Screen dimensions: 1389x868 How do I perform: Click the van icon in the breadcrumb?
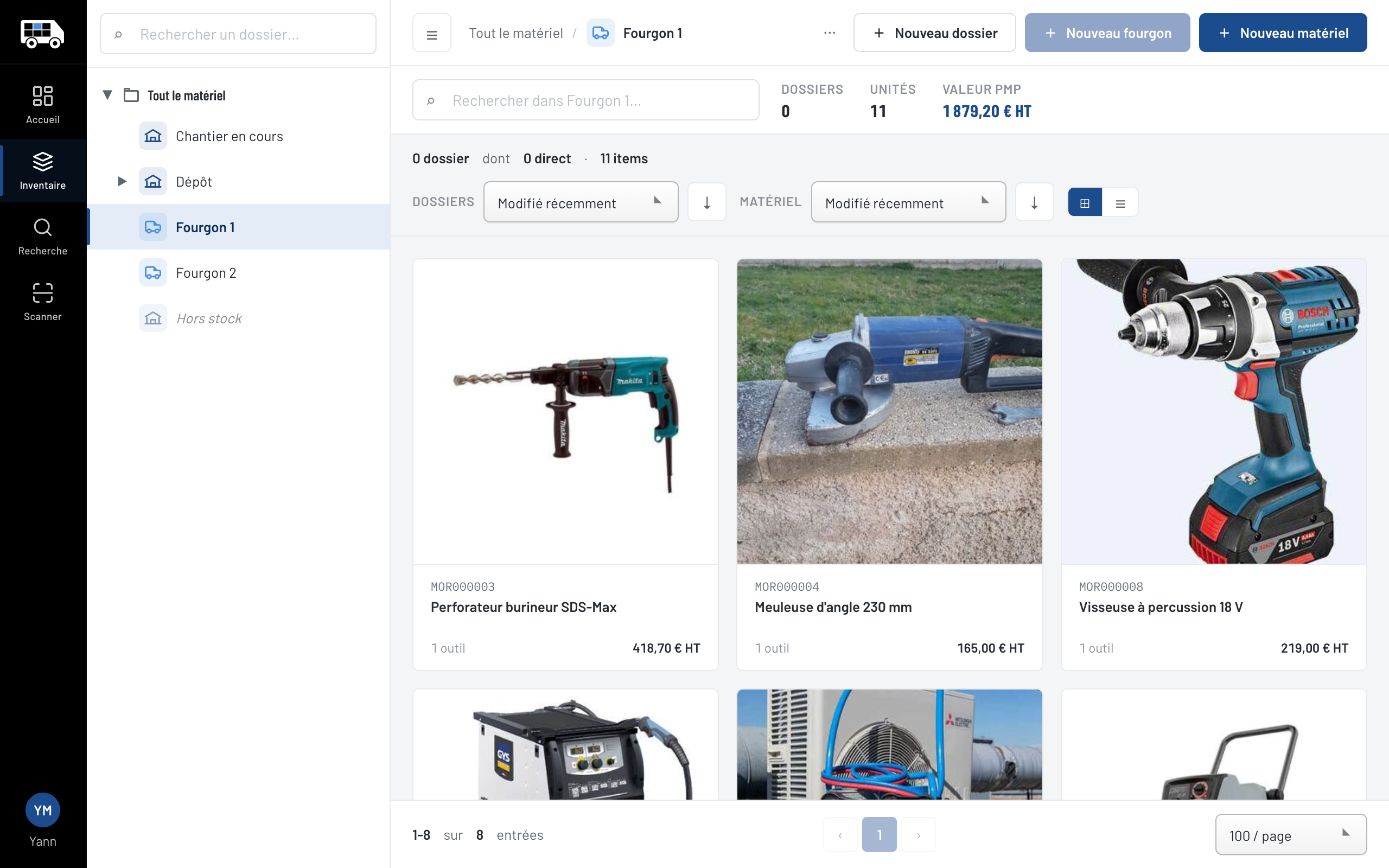tap(600, 33)
